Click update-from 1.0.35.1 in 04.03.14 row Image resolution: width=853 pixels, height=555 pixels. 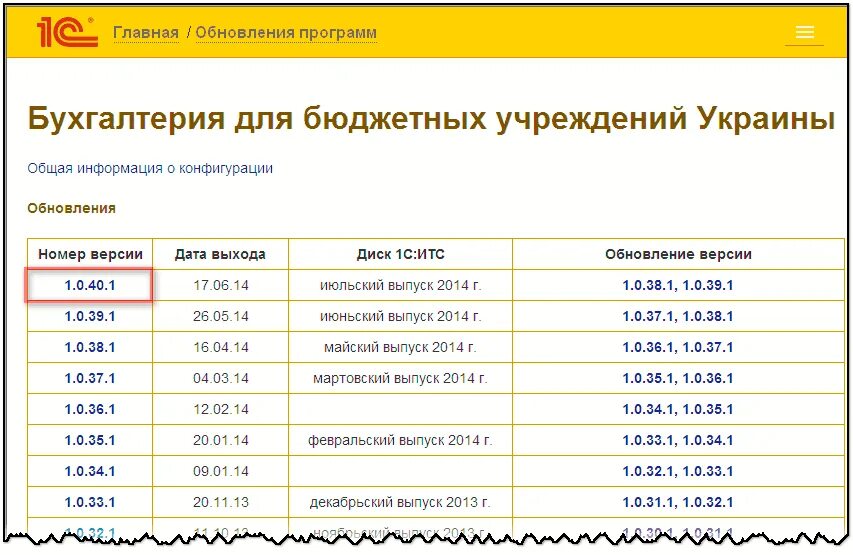647,378
